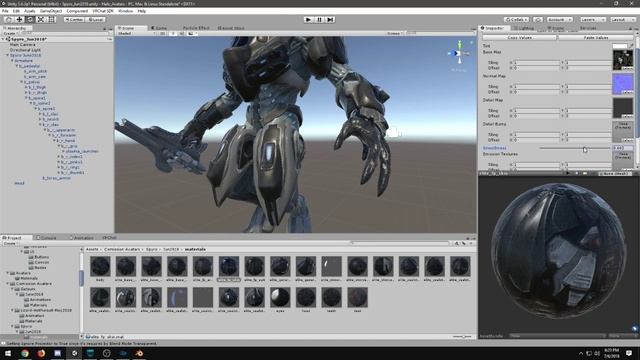The height and width of the screenshot is (360, 640).
Task: Collapse Comission Avatars folder
Action: coord(7,284)
